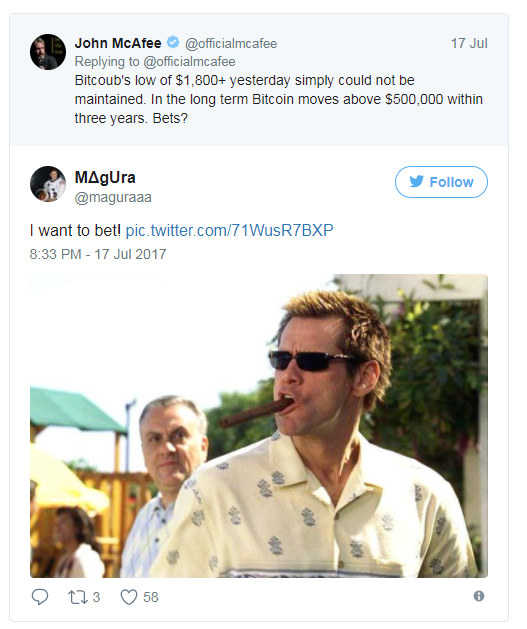
Task: Open the John McAfee display name
Action: coord(118,43)
